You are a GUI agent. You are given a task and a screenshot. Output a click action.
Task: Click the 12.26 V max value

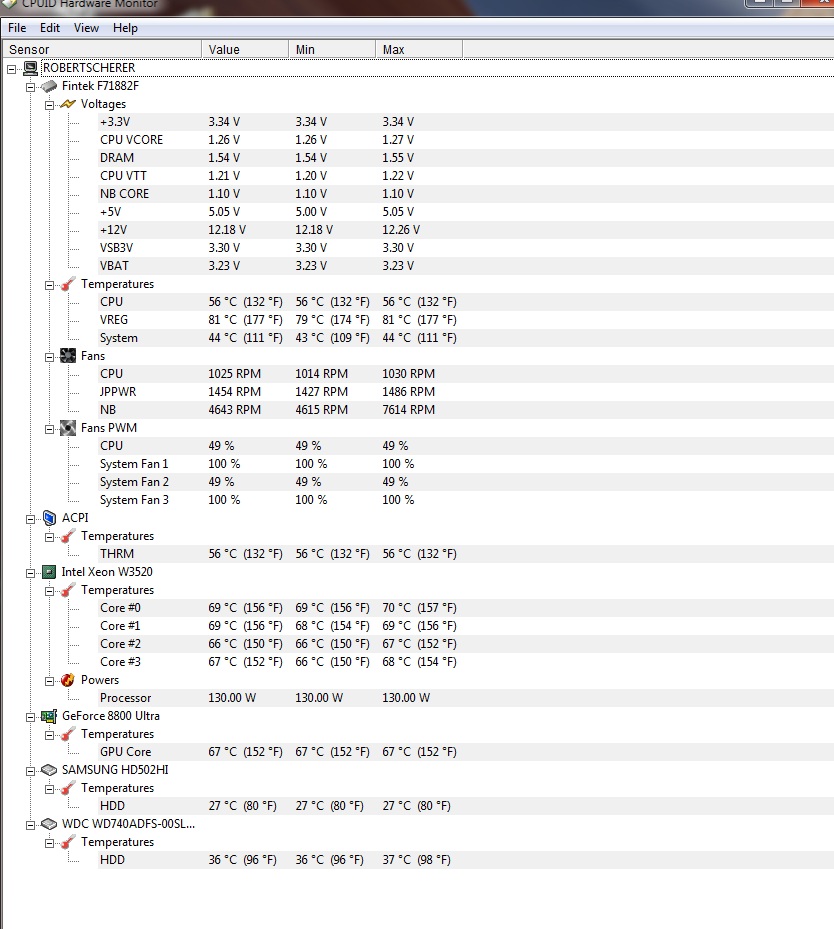(401, 230)
